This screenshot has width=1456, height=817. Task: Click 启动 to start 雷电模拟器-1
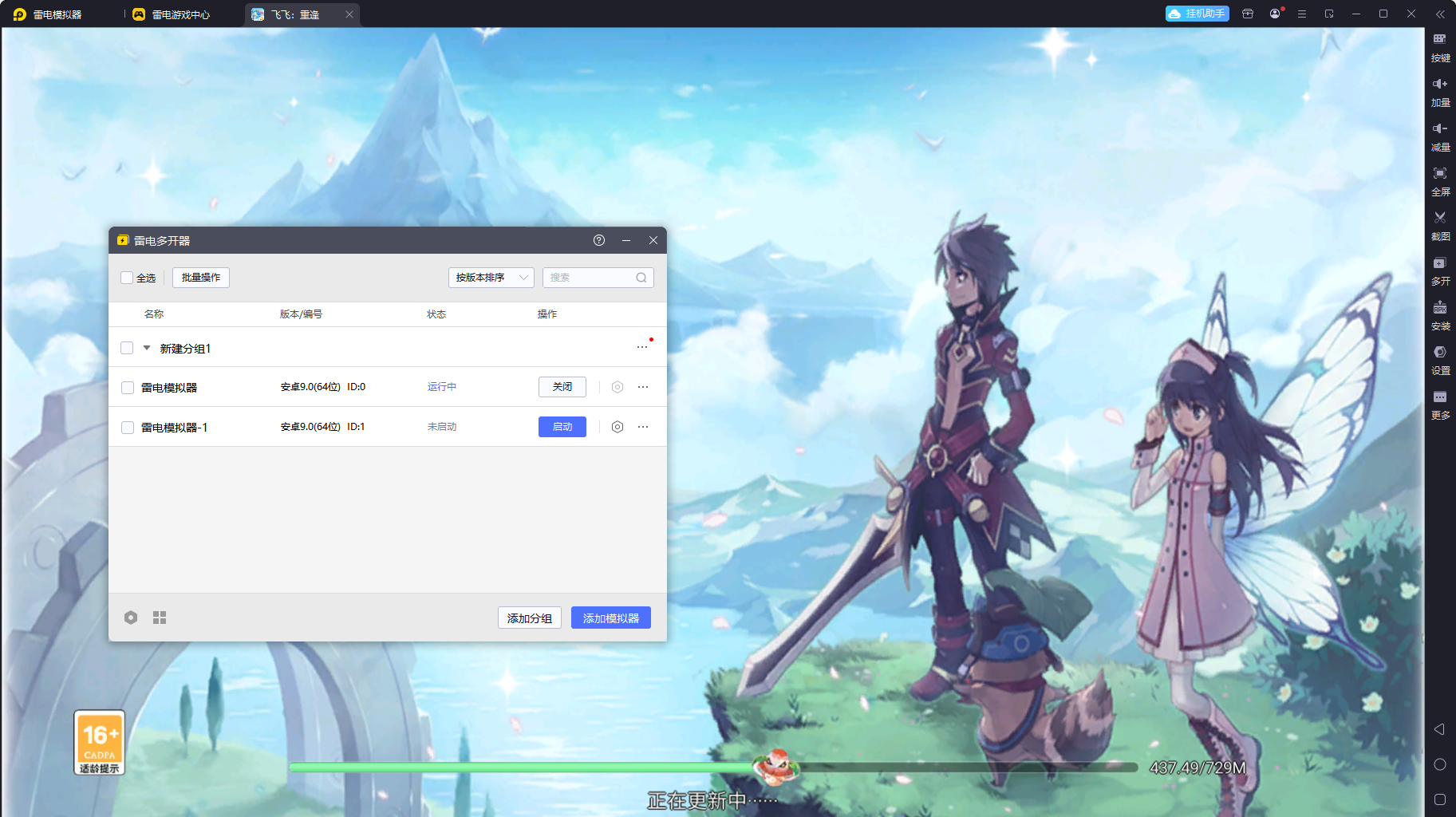(x=562, y=427)
